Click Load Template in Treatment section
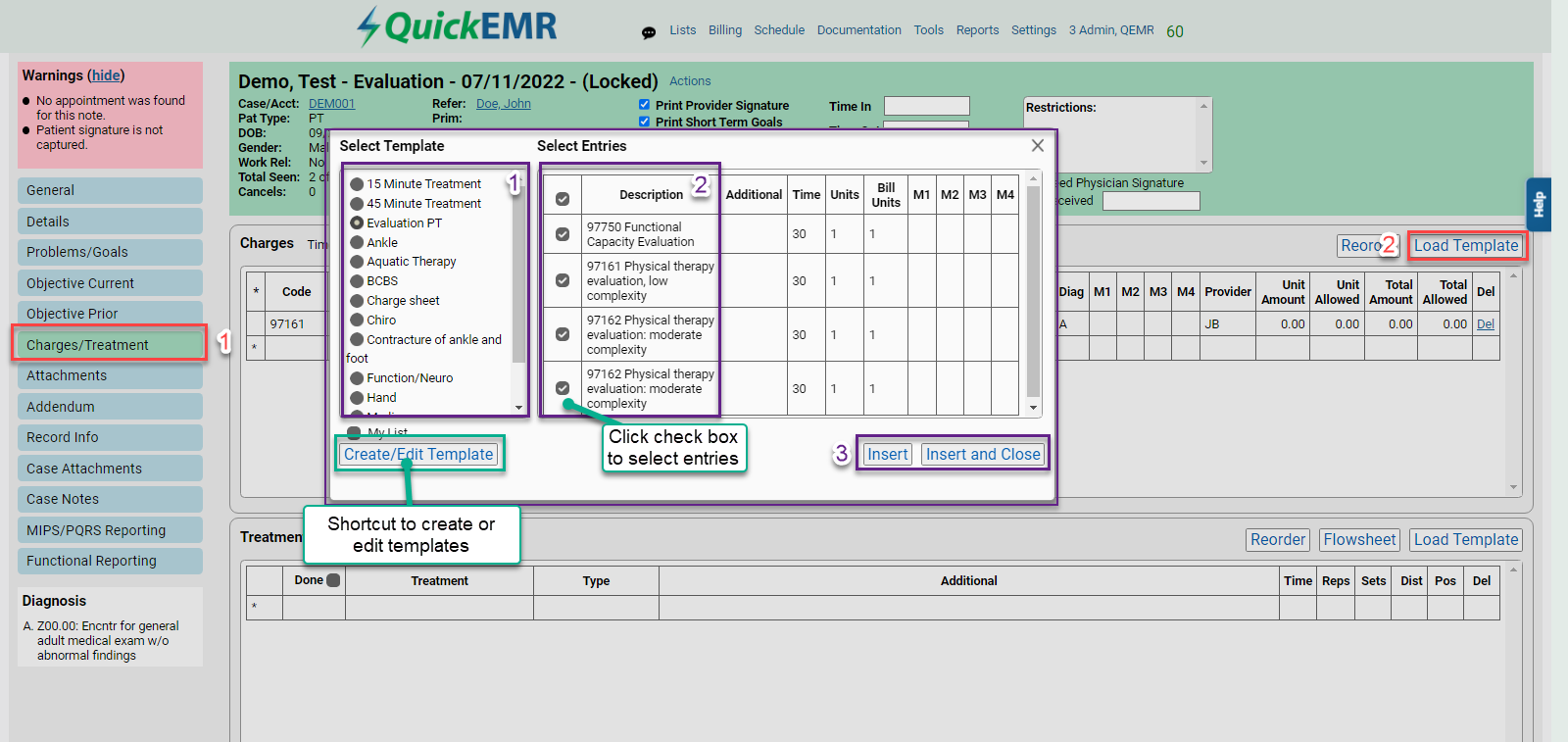Screen dimensions: 1568x742 (1466, 540)
